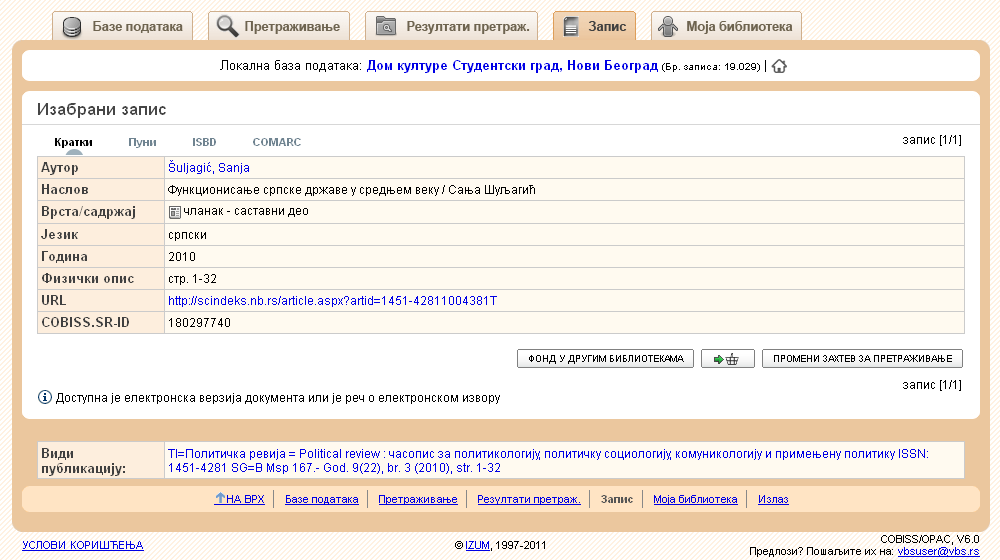Click the vbsuser@vbs.rs email link

(938, 552)
